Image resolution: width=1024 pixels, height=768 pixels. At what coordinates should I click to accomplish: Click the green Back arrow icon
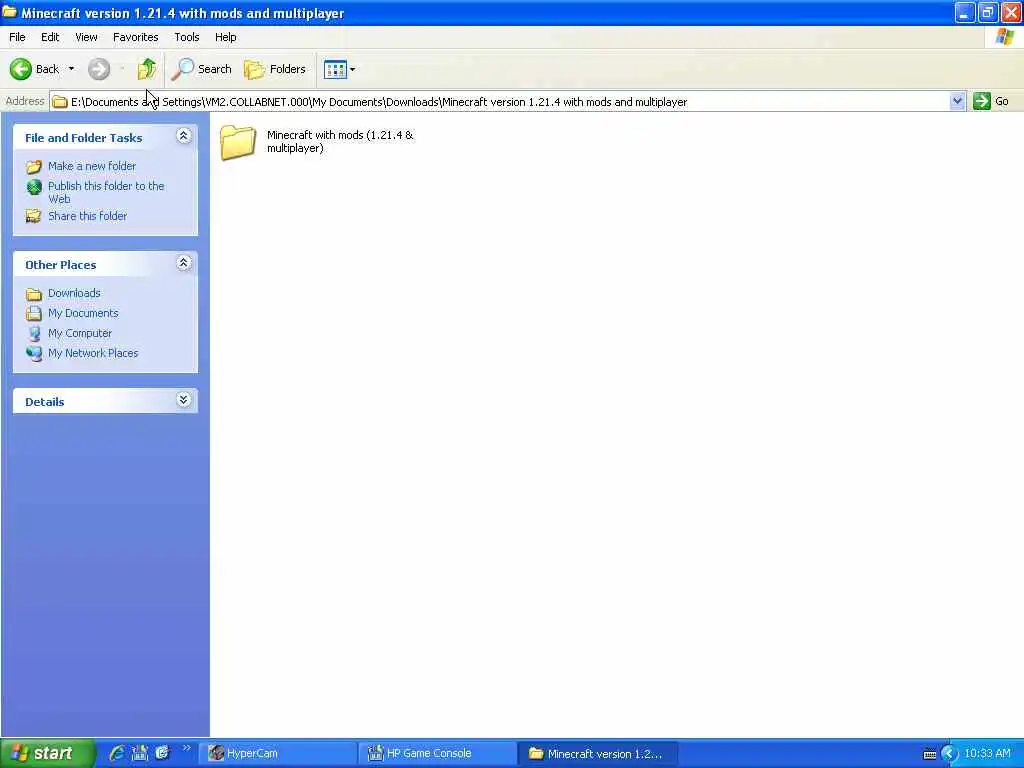pos(21,69)
